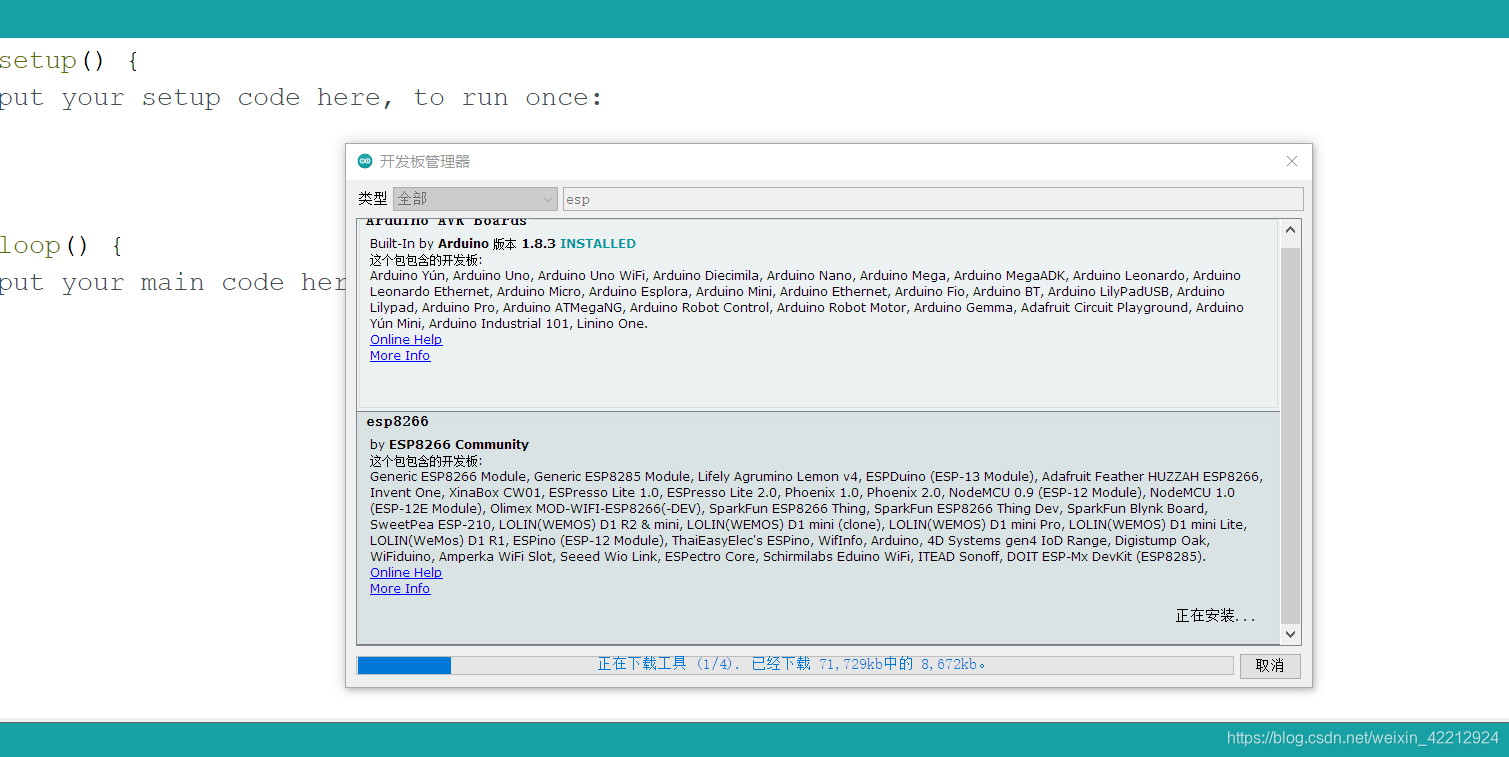Viewport: 1509px width, 757px height.
Task: Click the 'loop() {' line in the editor
Action: [61, 246]
